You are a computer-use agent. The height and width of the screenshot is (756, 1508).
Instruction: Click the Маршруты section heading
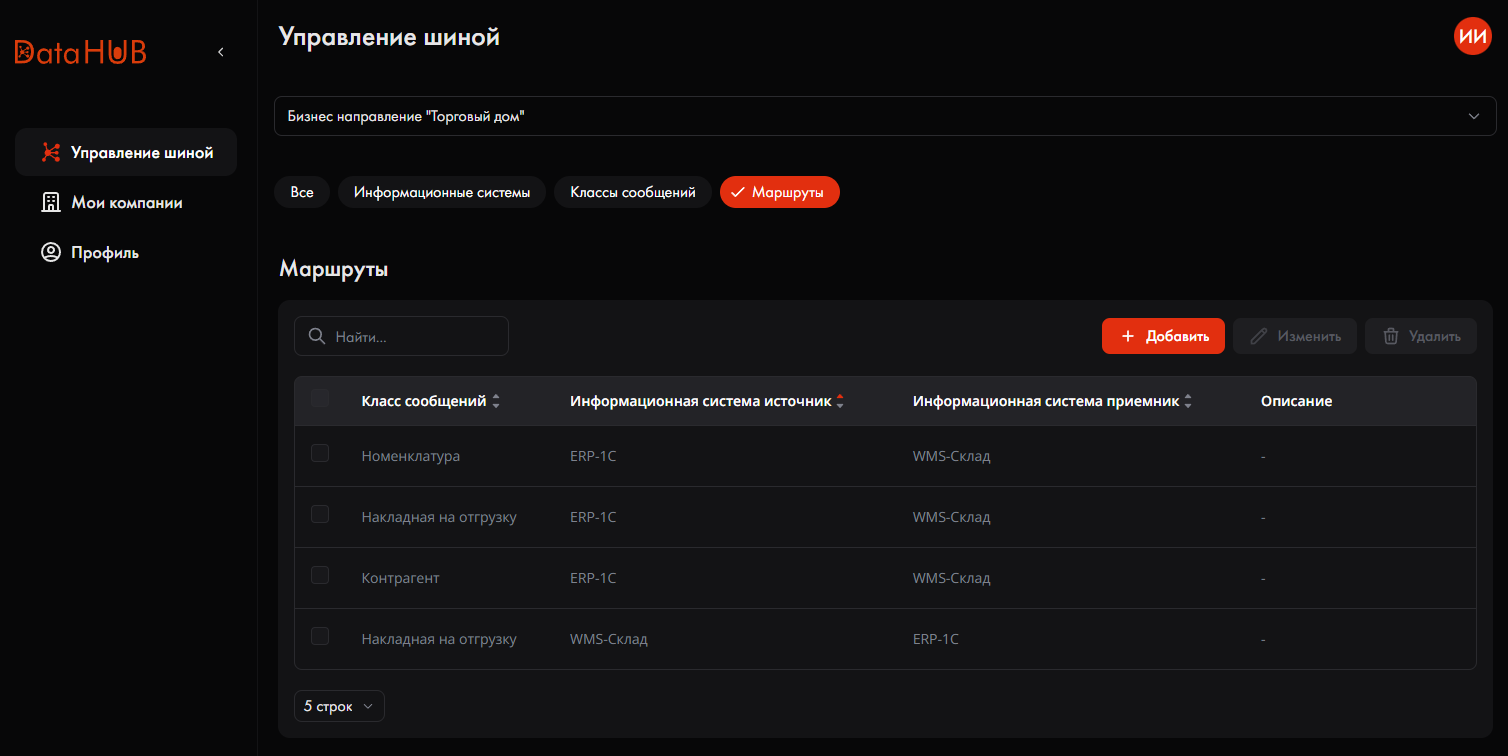[x=334, y=269]
